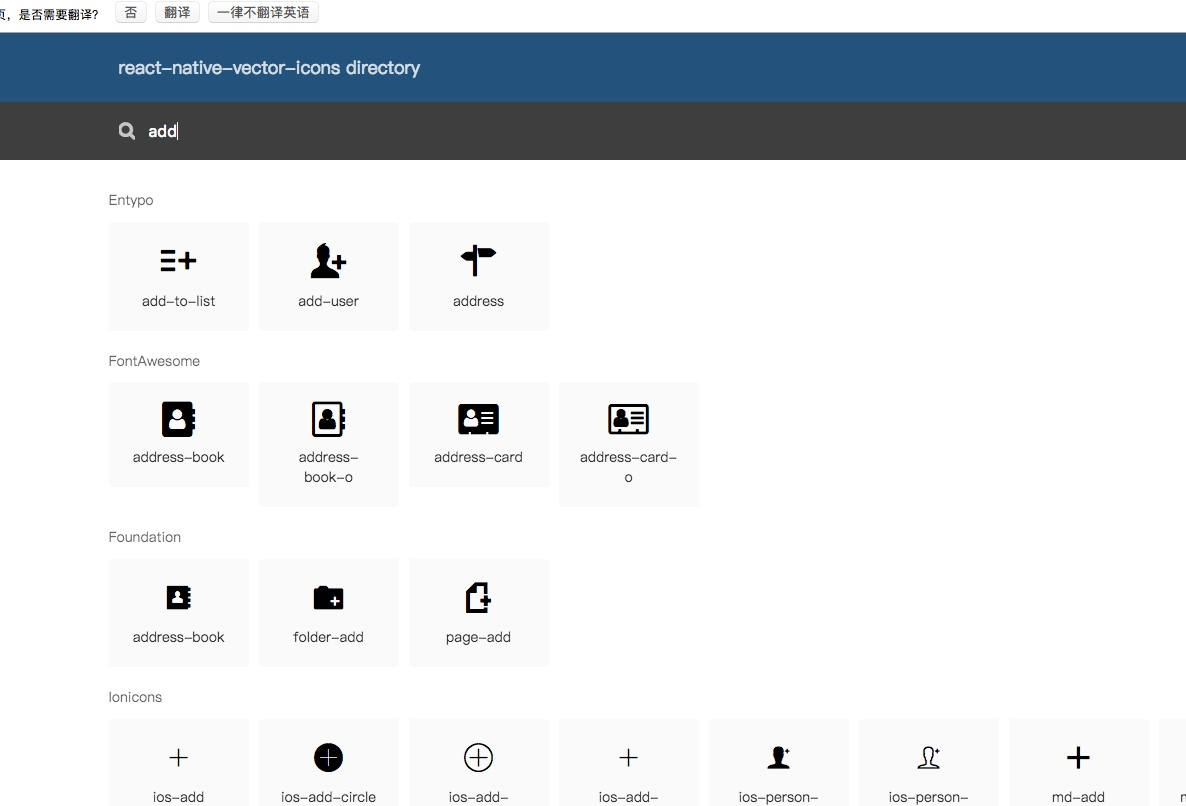Choose the md-add bold plus icon

[1078, 758]
